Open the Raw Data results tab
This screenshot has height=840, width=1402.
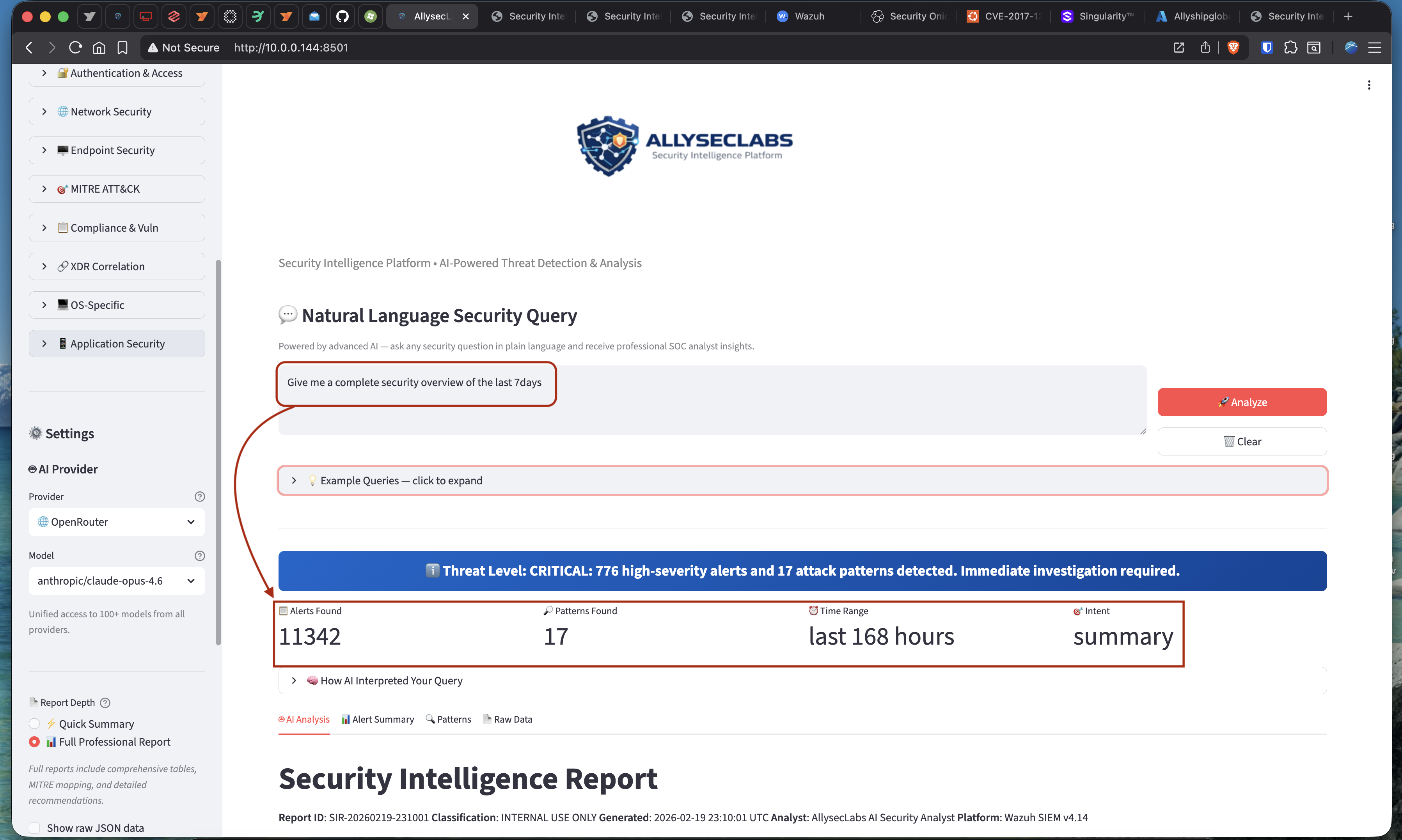(x=508, y=719)
